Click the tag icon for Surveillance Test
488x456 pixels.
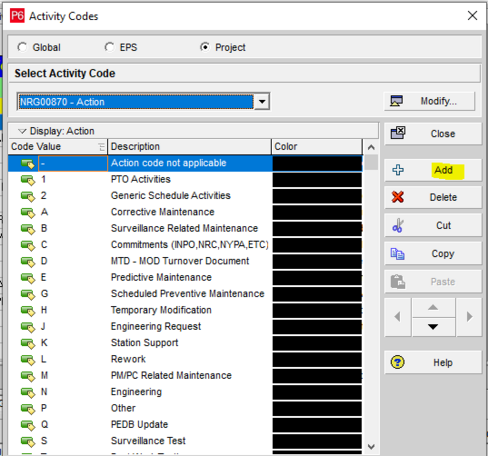(x=28, y=441)
